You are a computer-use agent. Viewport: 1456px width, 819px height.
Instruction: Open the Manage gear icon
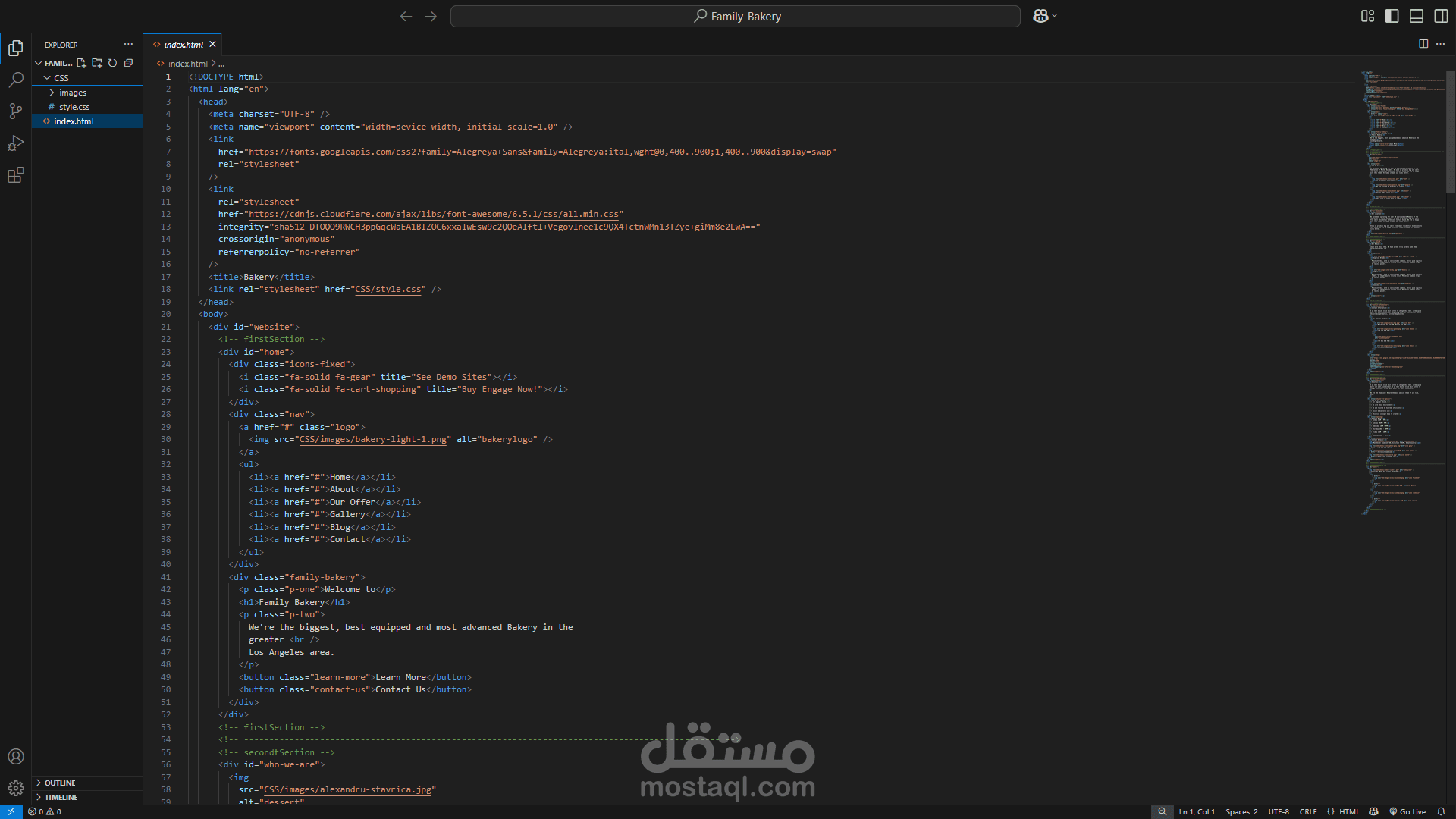pos(15,788)
